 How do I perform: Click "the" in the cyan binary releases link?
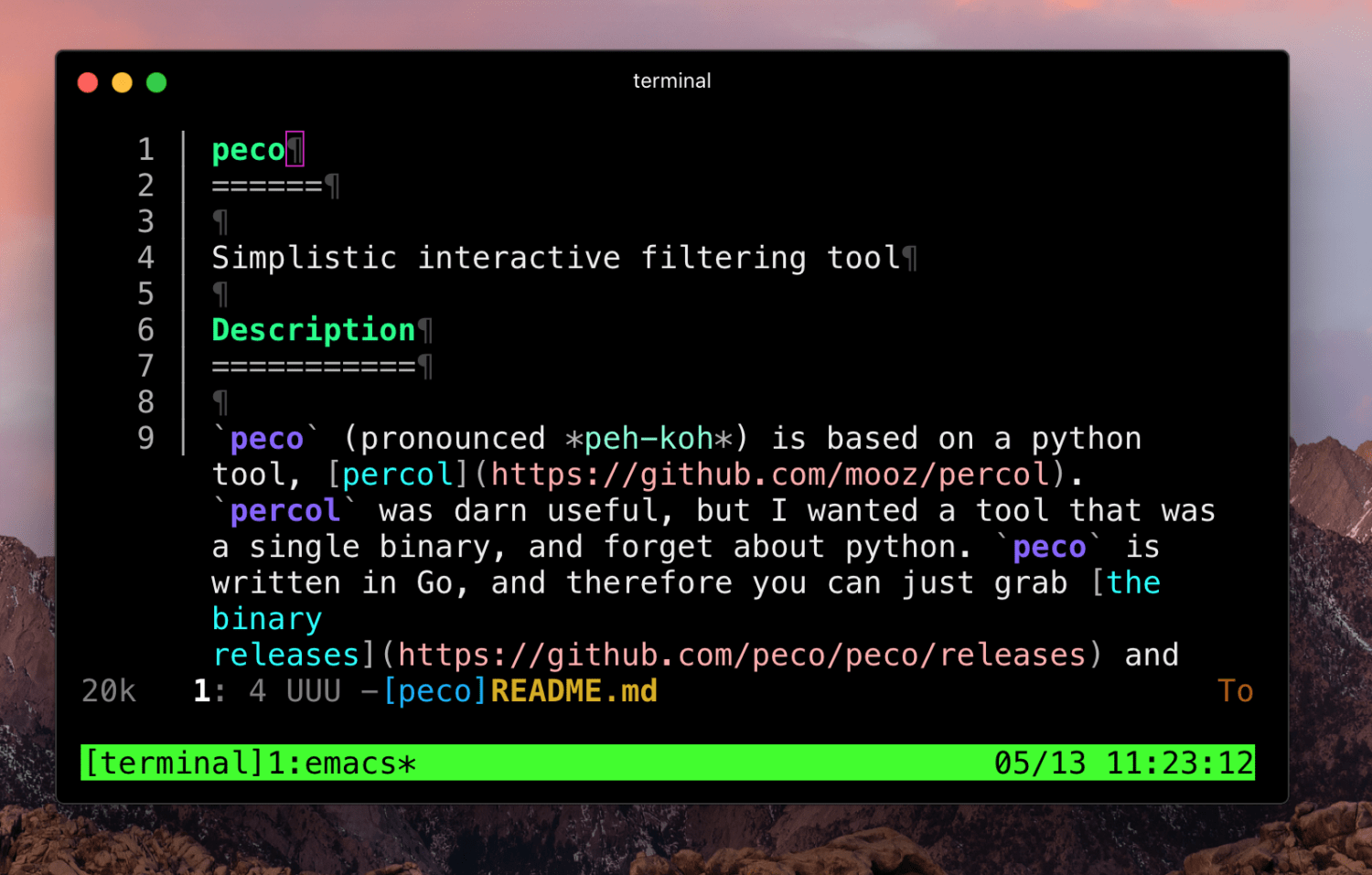pos(1133,583)
